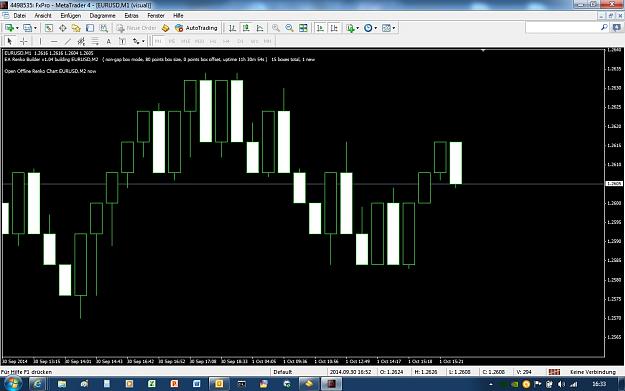Select the trendline drawing tool
The height and width of the screenshot is (391, 625).
click(68, 41)
